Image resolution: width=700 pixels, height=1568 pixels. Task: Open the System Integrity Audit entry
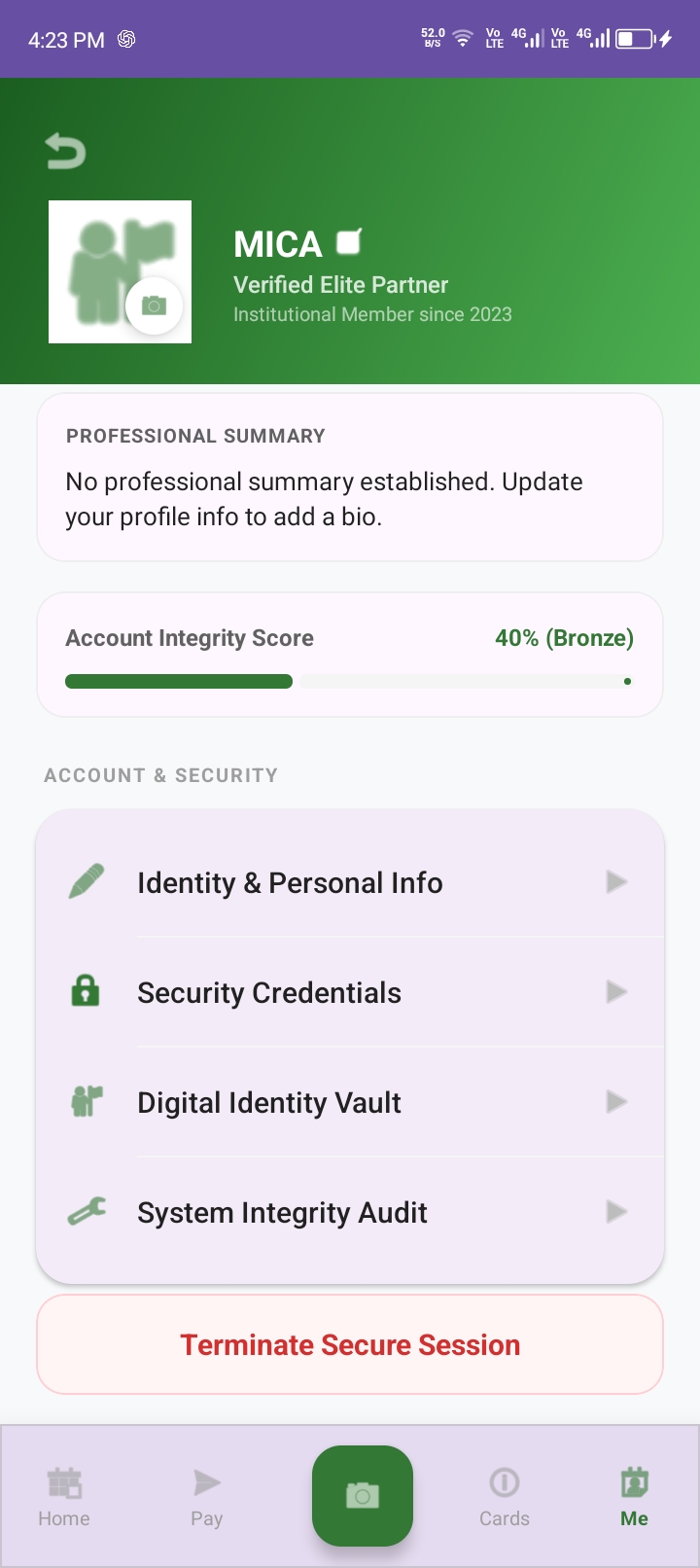coord(350,1212)
